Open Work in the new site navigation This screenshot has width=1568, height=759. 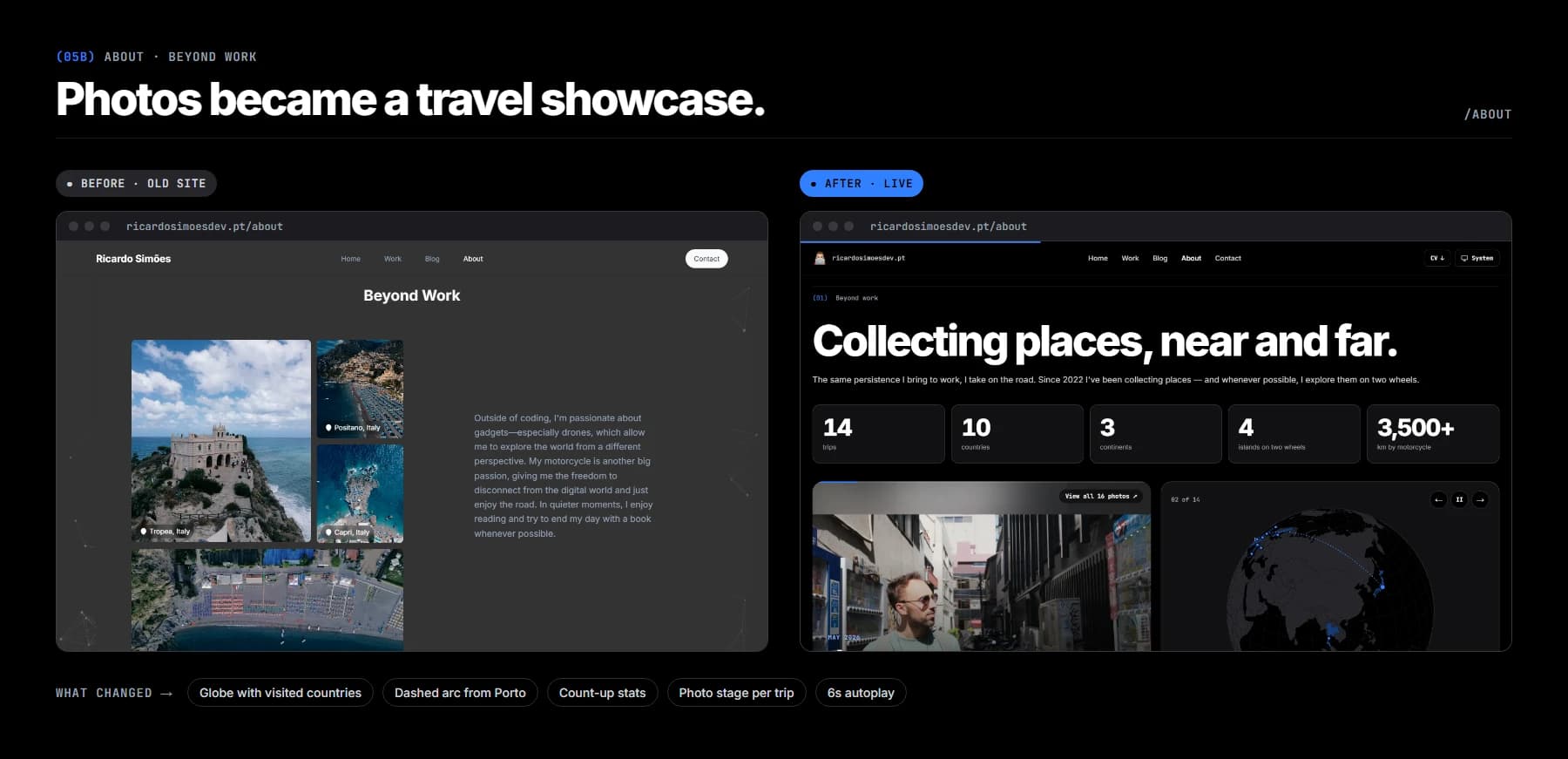(x=1130, y=258)
